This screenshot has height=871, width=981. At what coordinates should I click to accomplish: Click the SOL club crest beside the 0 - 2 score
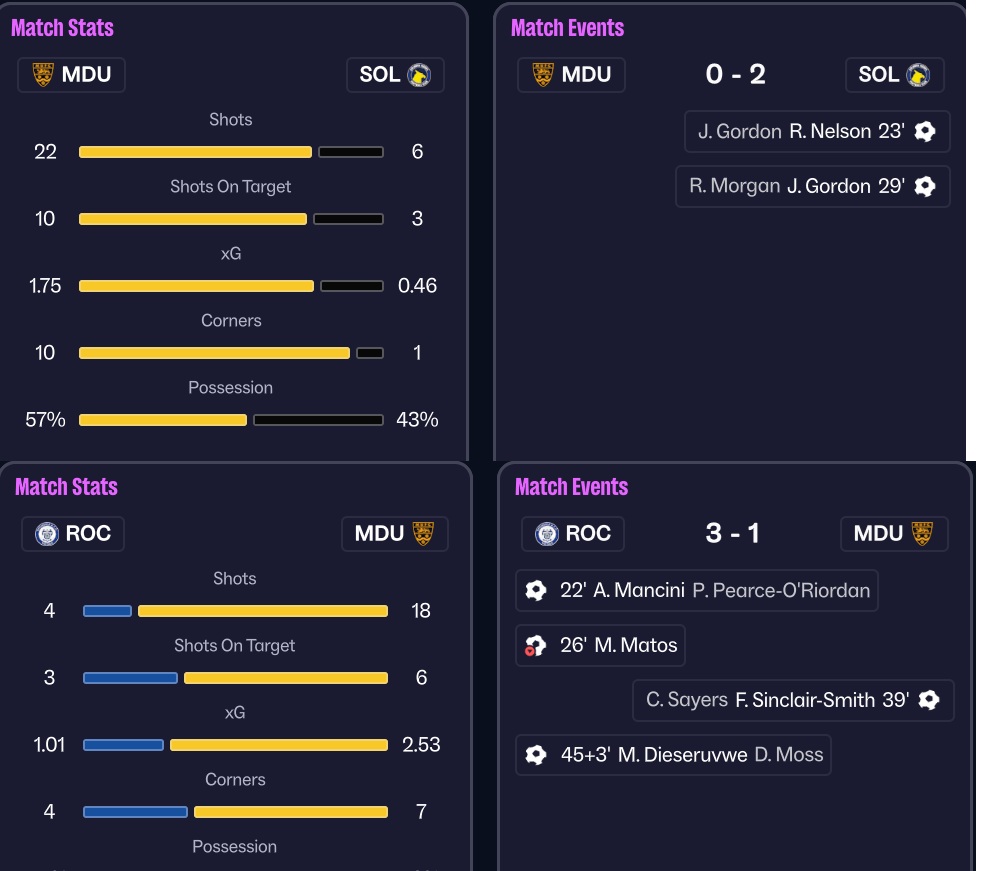coord(918,75)
